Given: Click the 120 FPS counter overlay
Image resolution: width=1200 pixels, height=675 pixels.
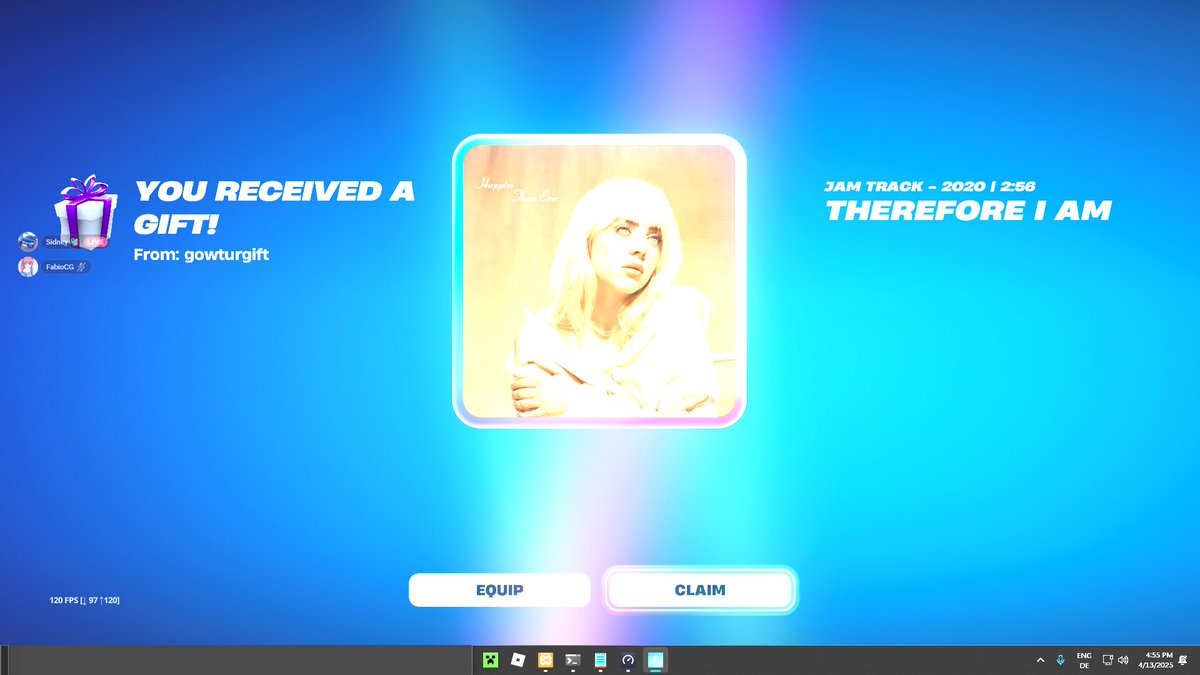Looking at the screenshot, I should pos(85,600).
